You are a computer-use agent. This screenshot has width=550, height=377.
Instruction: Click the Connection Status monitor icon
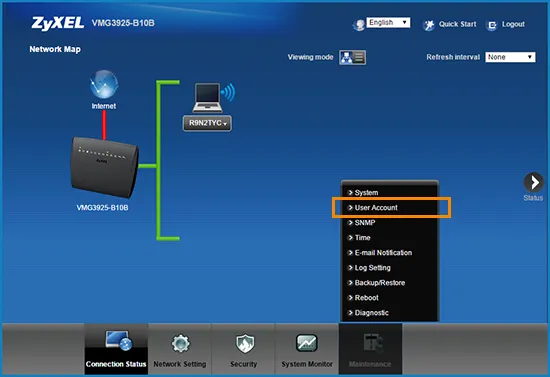pyautogui.click(x=119, y=341)
